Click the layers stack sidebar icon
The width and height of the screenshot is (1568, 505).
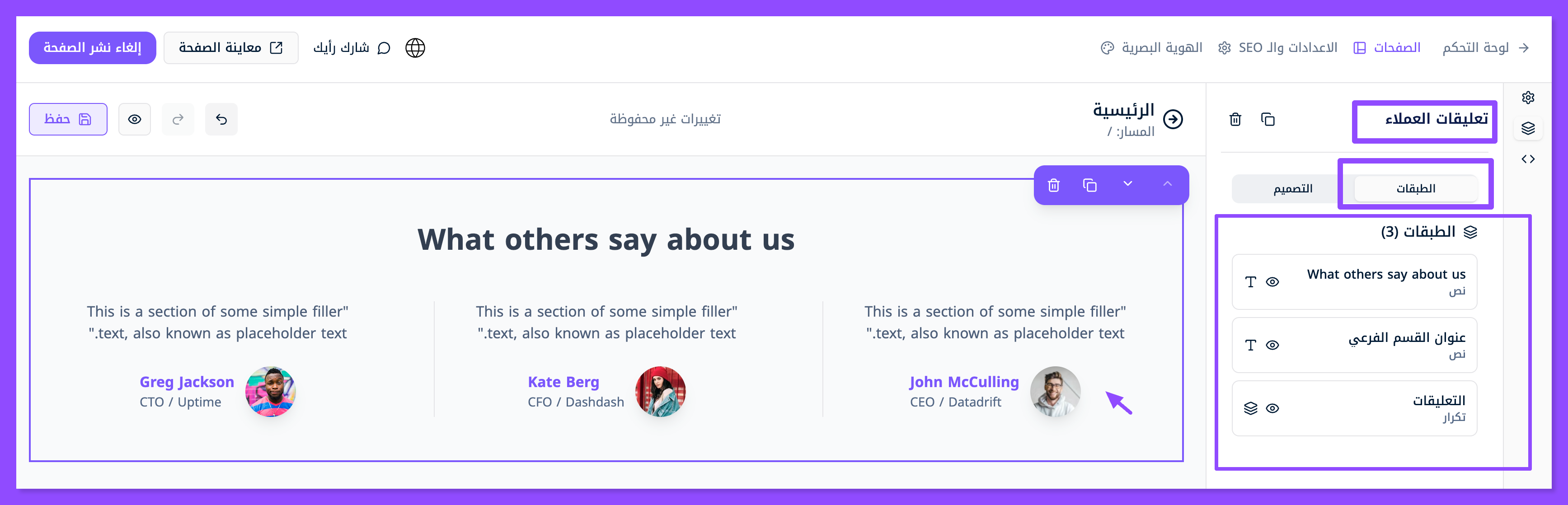[1528, 128]
